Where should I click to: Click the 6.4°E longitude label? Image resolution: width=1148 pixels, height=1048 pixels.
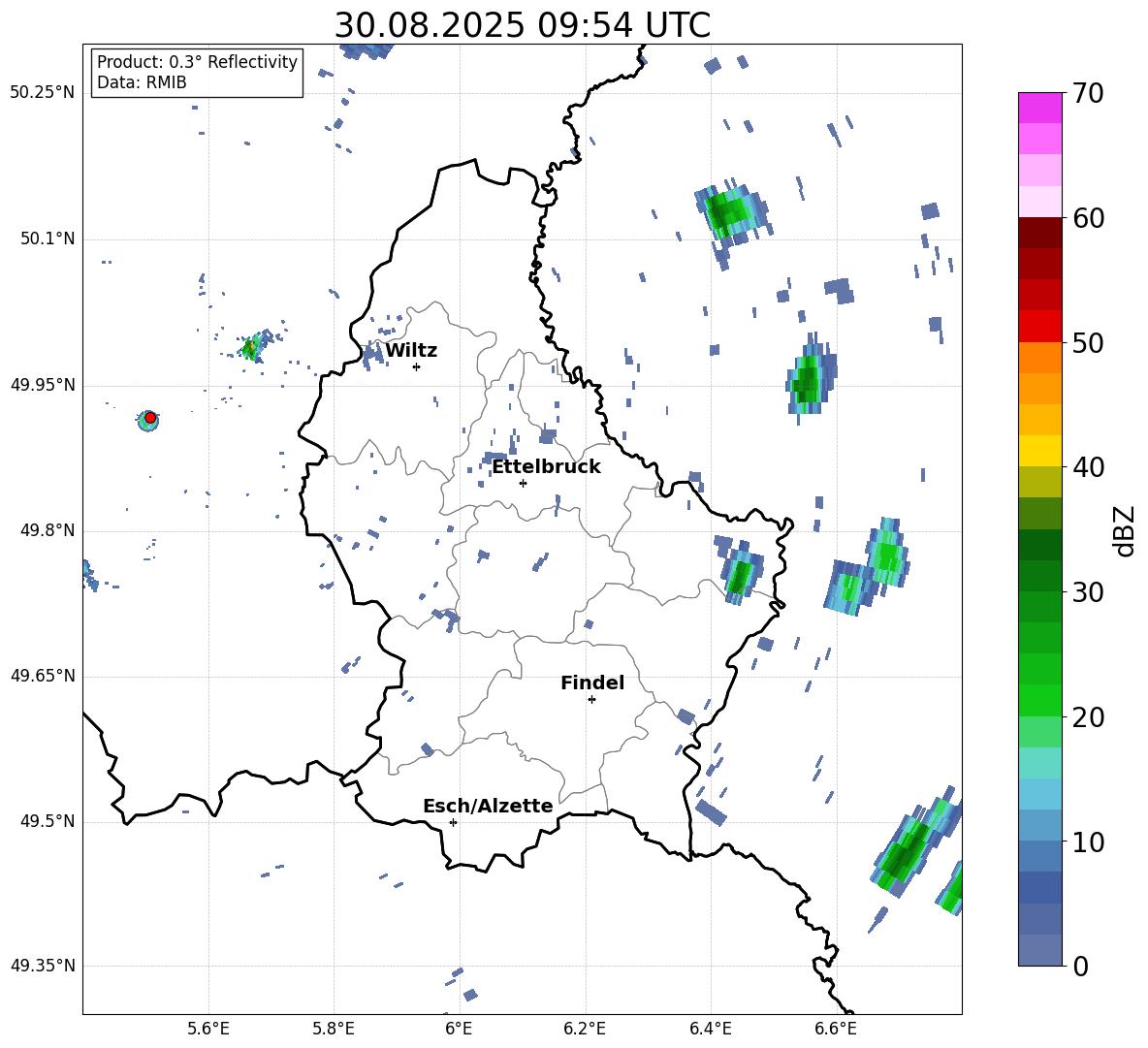click(x=710, y=1029)
